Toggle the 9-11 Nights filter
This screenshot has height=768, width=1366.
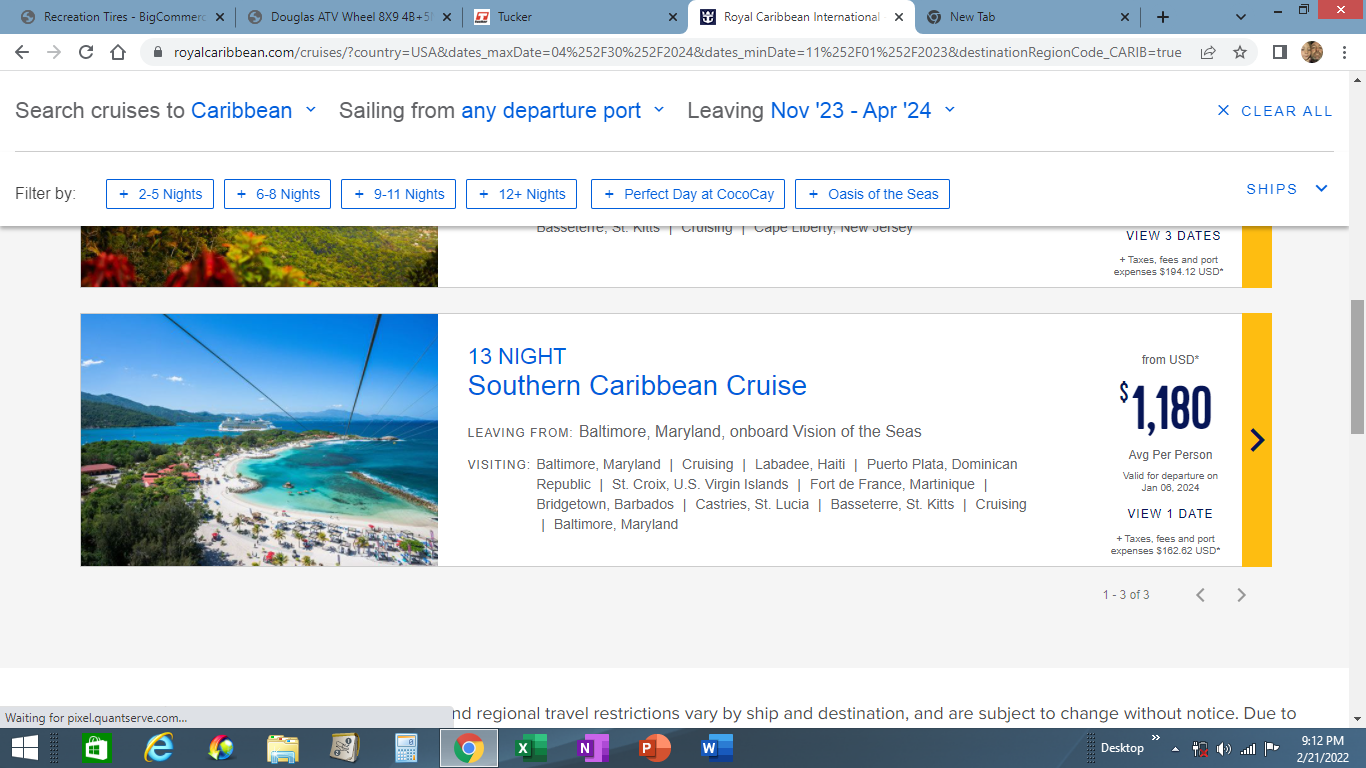399,194
